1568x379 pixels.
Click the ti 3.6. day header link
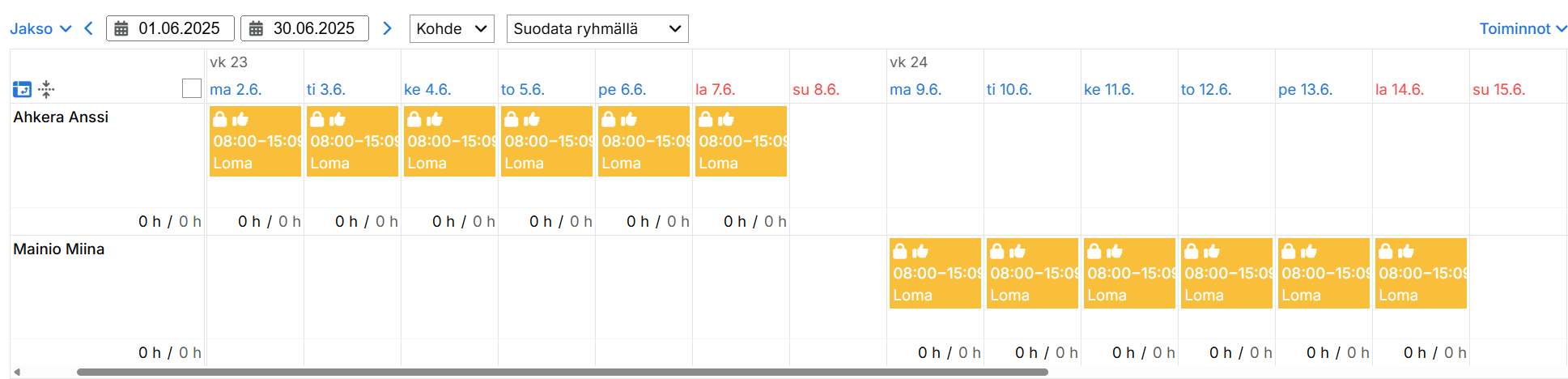tap(326, 90)
